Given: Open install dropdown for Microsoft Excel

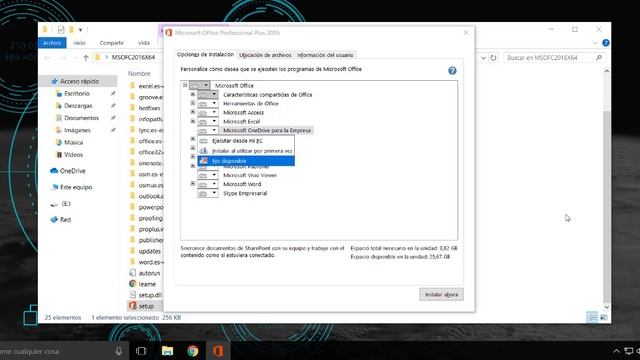Looking at the screenshot, I should pos(208,122).
